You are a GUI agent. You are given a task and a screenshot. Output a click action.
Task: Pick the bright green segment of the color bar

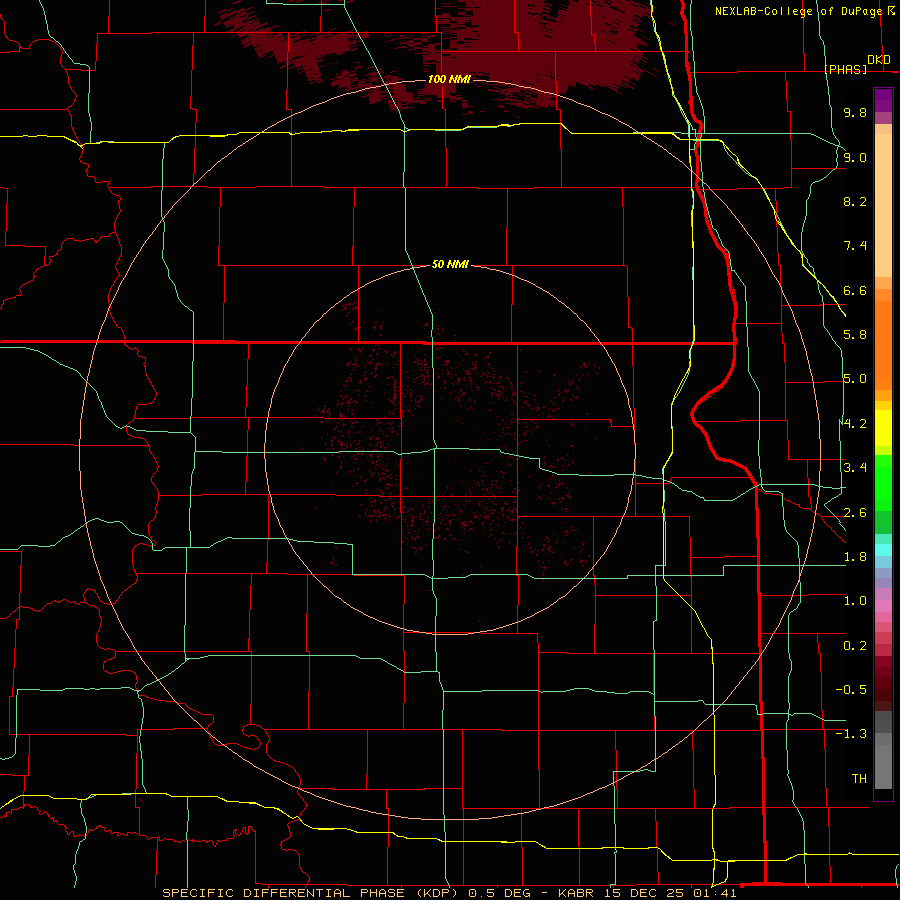point(883,484)
